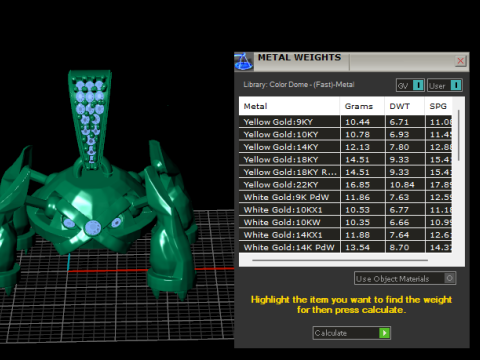
Task: Sort by the DWT column header
Action: click(x=405, y=106)
